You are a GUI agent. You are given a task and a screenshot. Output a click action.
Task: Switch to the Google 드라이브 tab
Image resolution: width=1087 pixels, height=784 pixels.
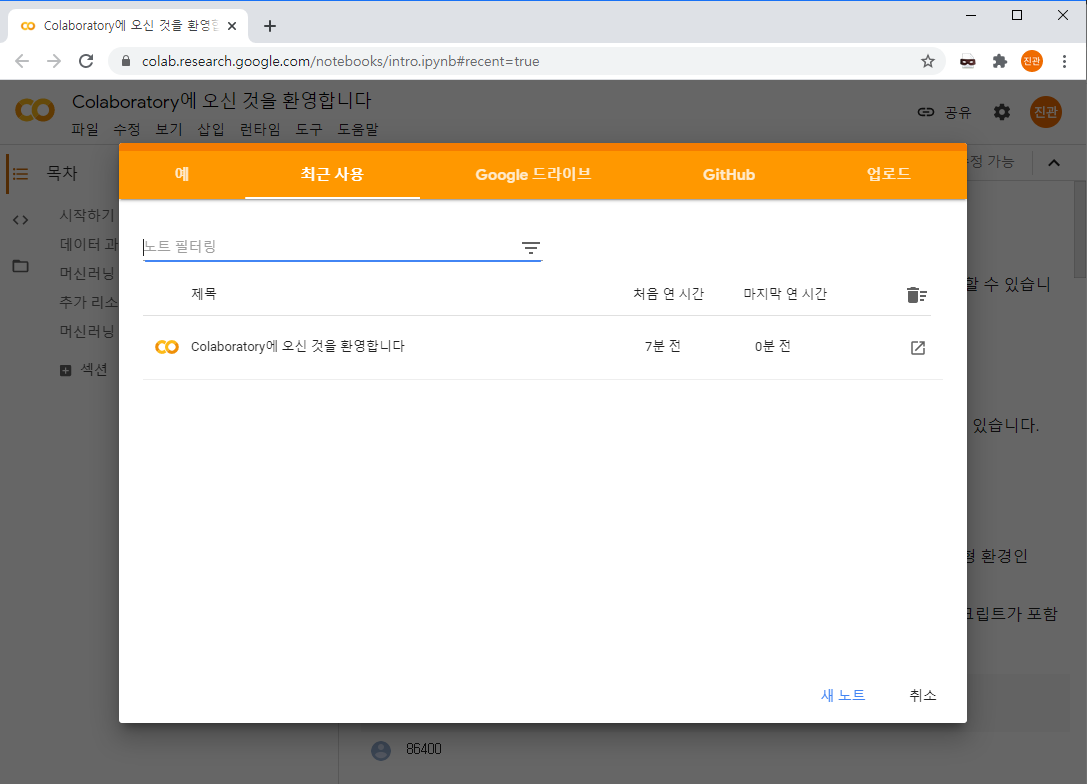click(533, 174)
